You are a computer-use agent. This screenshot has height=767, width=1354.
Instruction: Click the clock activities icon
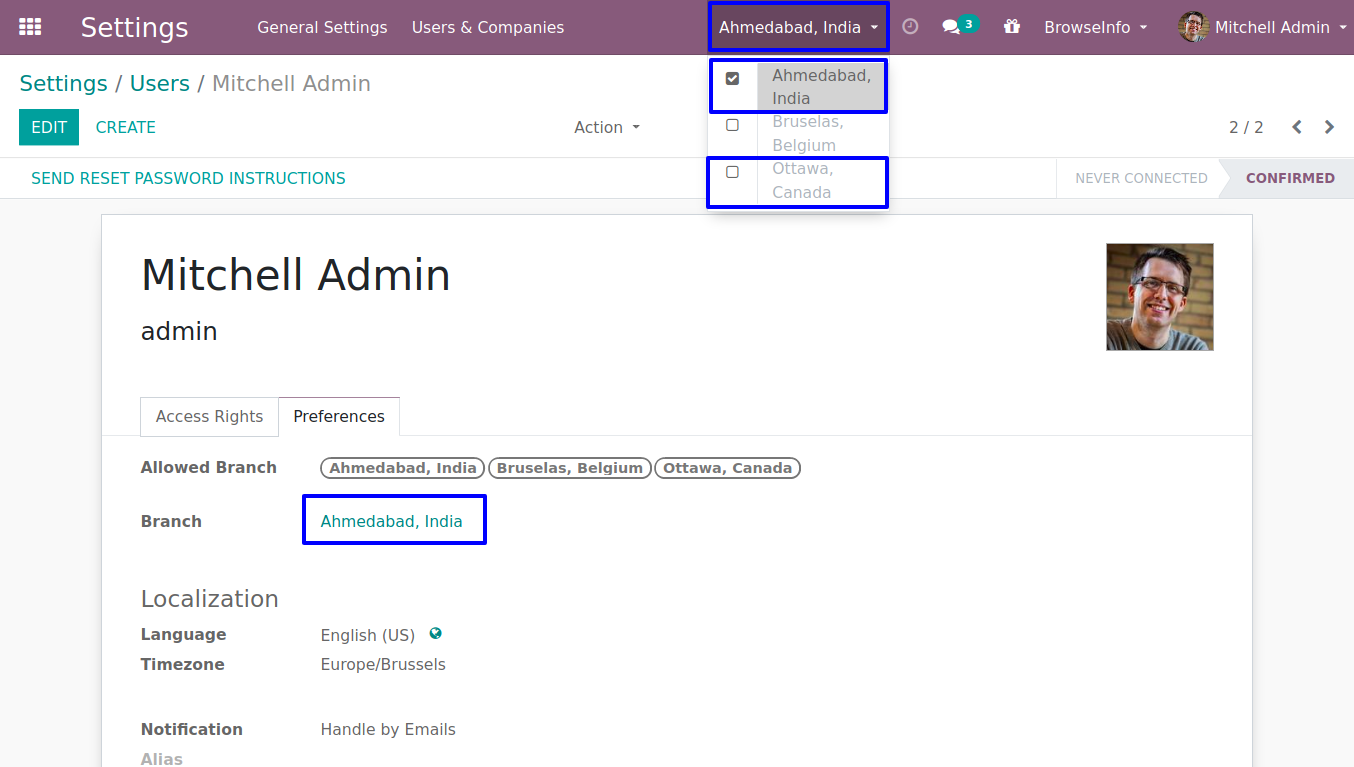[x=910, y=27]
